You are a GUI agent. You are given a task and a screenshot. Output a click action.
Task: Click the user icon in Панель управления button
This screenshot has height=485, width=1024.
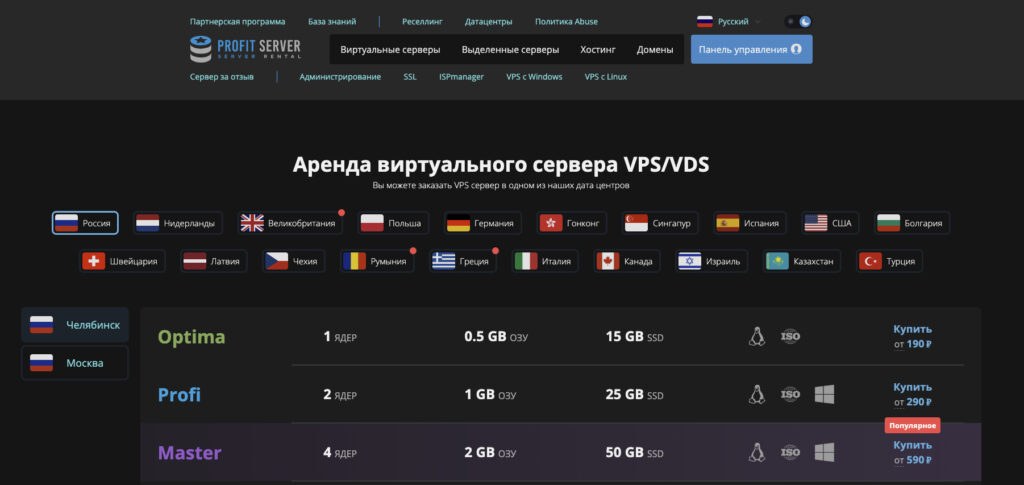795,50
